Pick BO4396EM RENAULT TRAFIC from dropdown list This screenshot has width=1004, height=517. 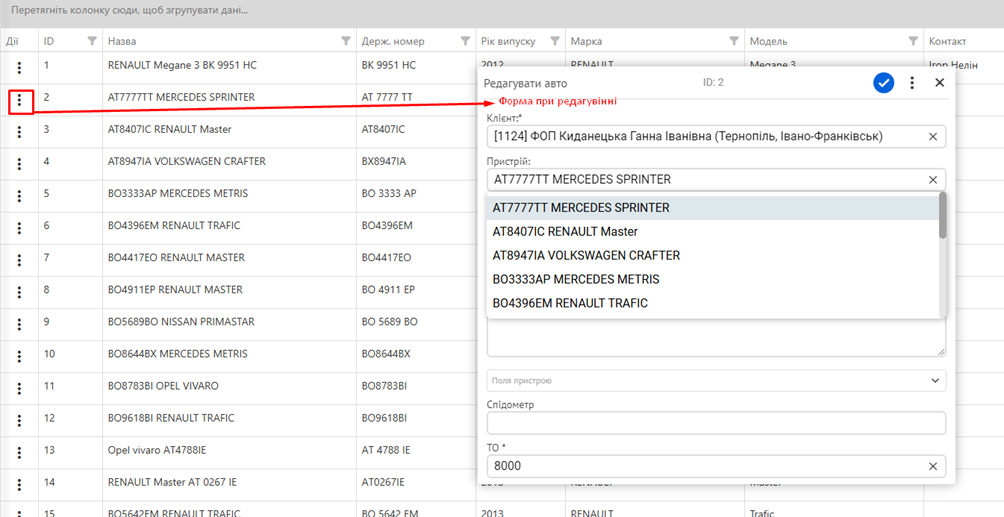click(x=712, y=303)
